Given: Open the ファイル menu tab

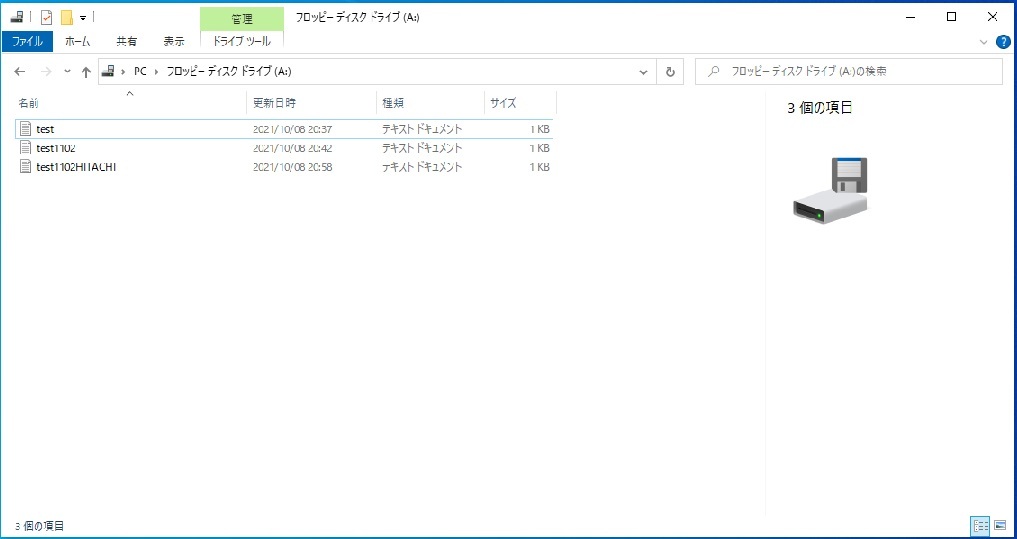Looking at the screenshot, I should click(x=27, y=41).
